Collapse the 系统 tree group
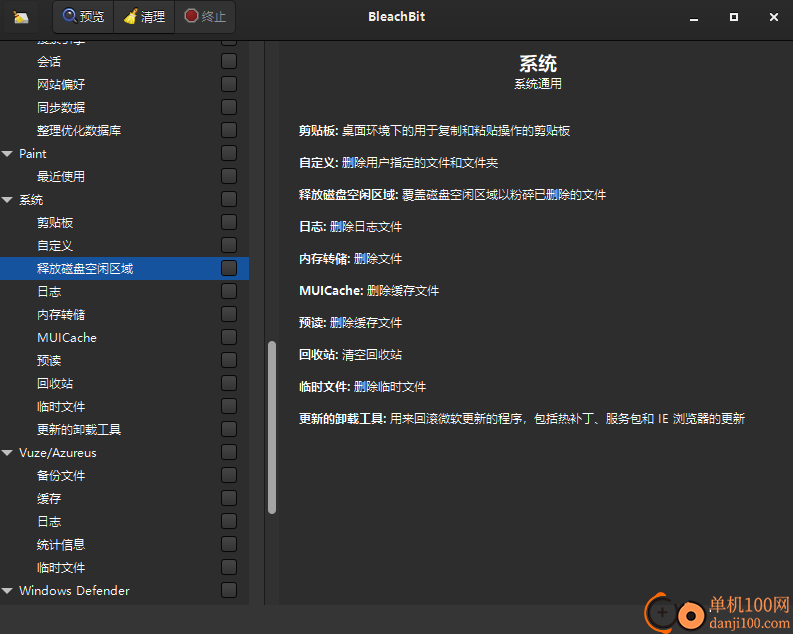 pyautogui.click(x=7, y=200)
